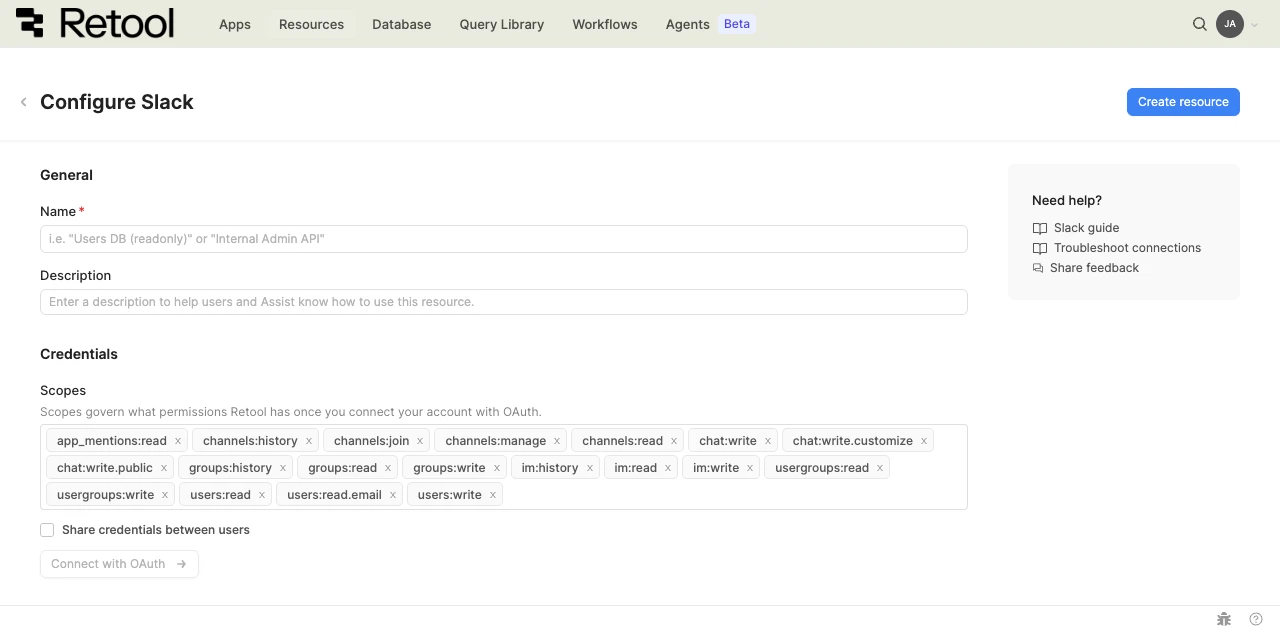
Task: Open the Agents tab
Action: coord(688,24)
